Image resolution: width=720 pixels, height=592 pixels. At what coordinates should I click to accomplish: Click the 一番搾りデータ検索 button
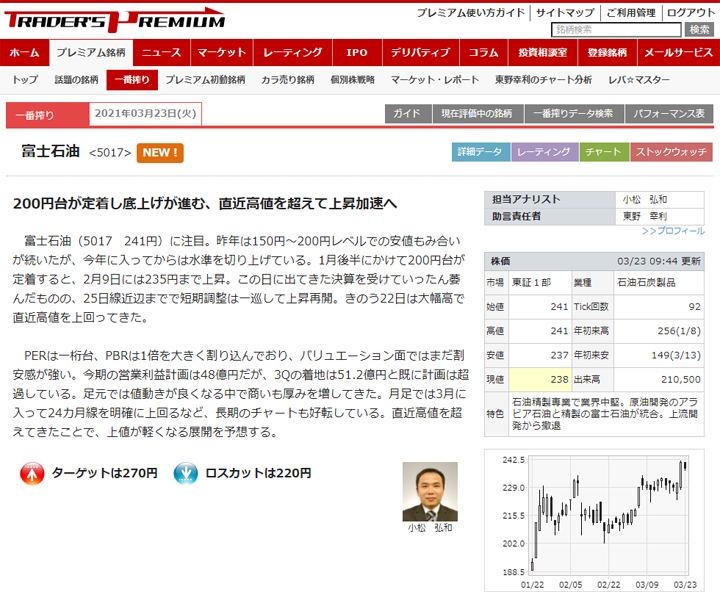click(574, 113)
